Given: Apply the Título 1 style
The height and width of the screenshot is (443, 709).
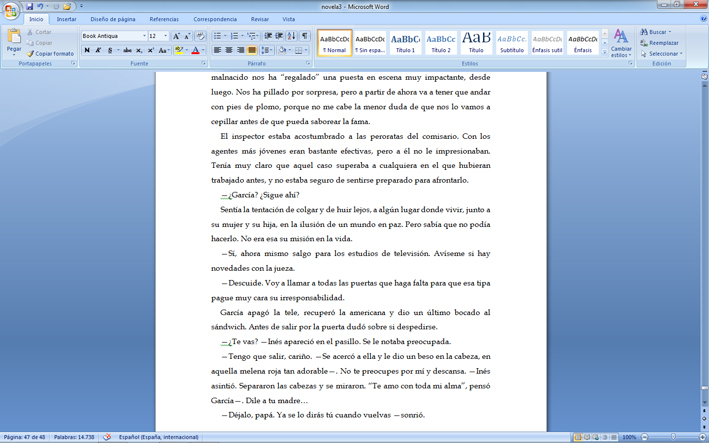Looking at the screenshot, I should (x=405, y=42).
